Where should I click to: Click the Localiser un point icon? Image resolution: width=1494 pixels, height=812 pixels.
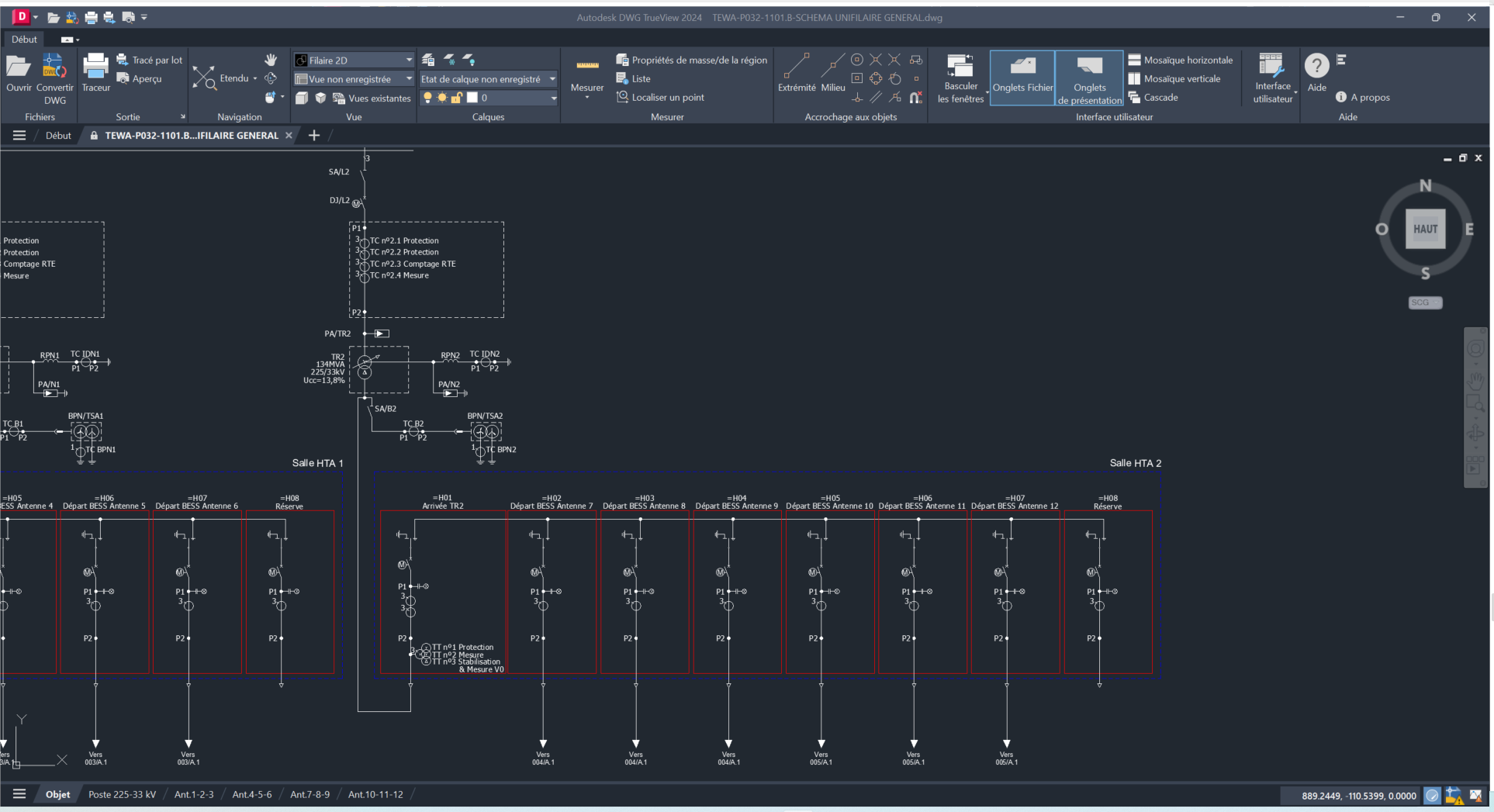point(621,97)
